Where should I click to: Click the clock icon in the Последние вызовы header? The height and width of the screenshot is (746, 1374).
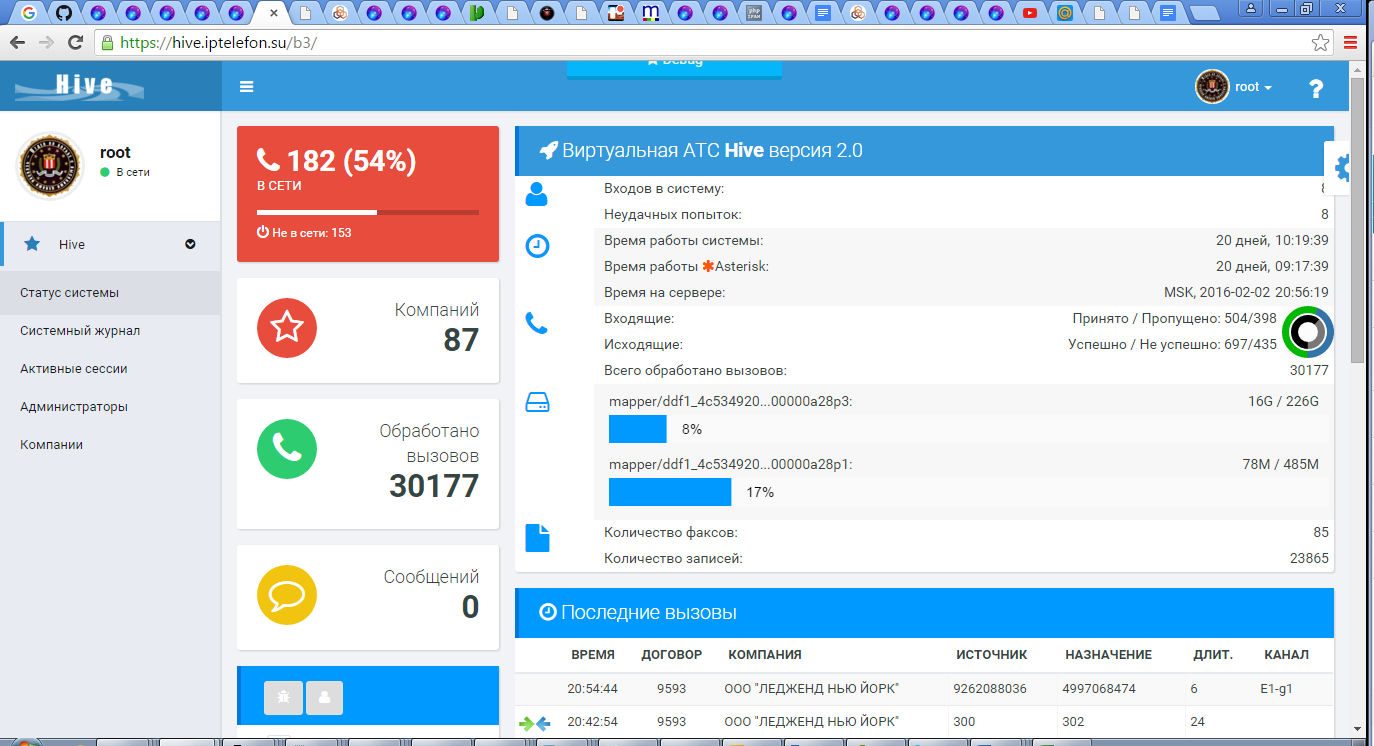pyautogui.click(x=548, y=612)
